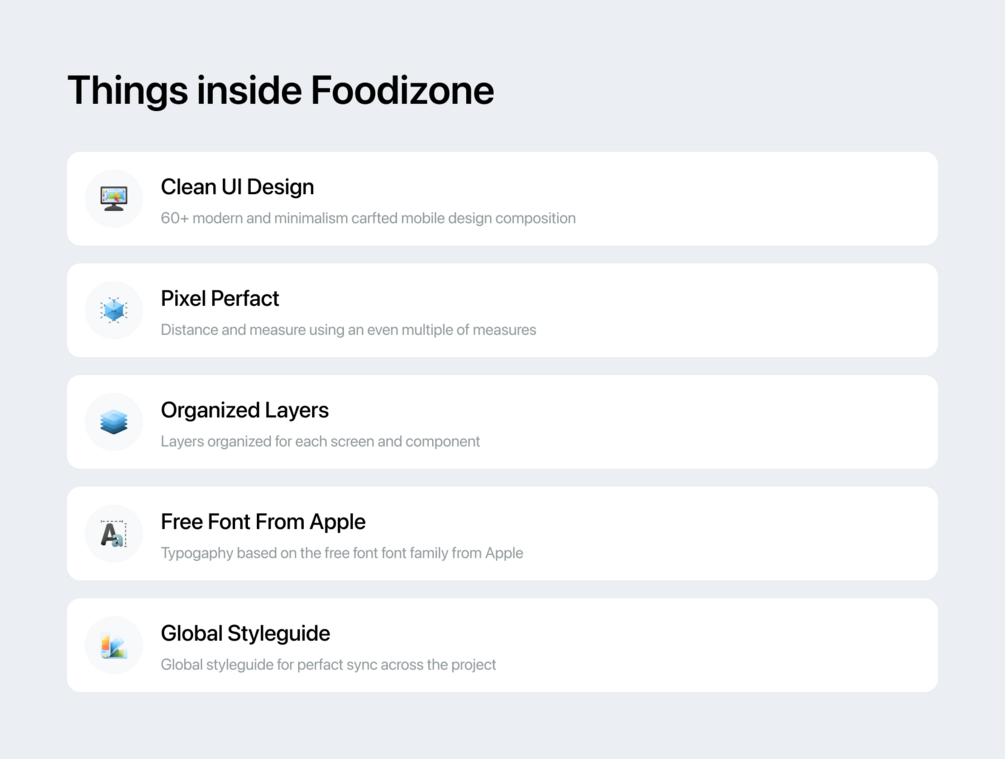
Task: Click the "Distance and measure" description text
Action: pos(348,330)
